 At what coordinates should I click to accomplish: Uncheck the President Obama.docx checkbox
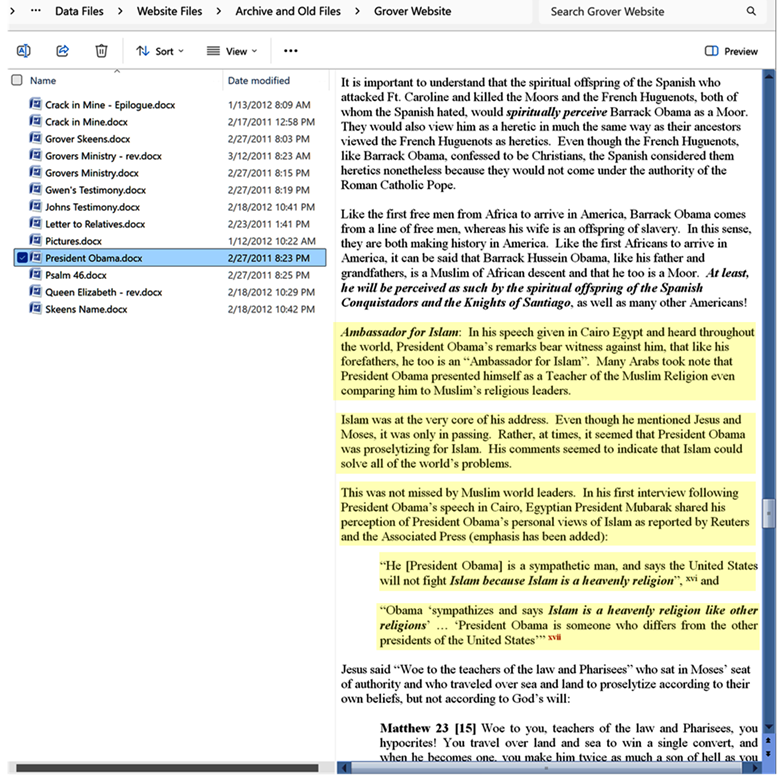point(22,258)
